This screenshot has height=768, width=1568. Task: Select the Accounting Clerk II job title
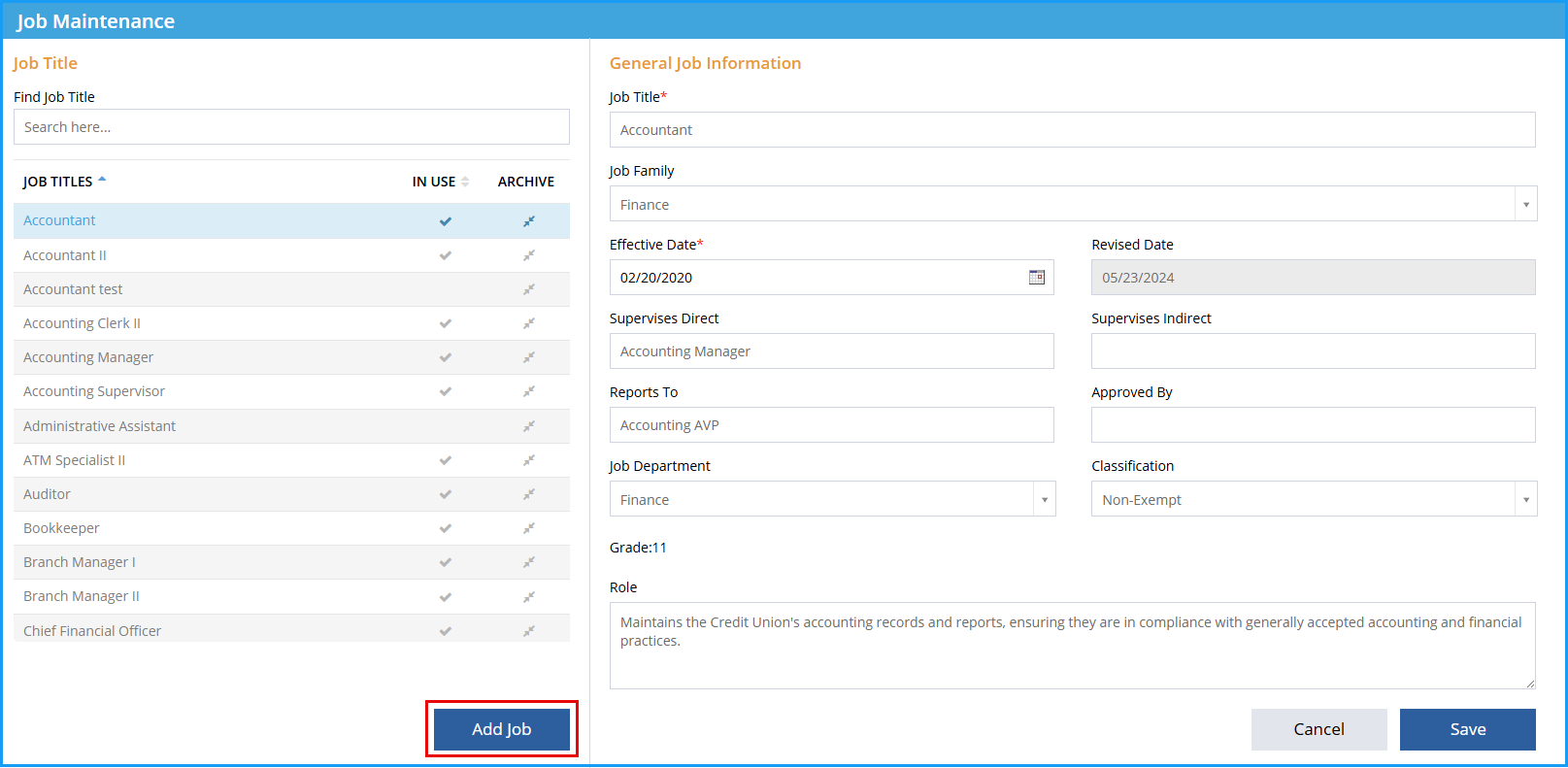click(82, 323)
